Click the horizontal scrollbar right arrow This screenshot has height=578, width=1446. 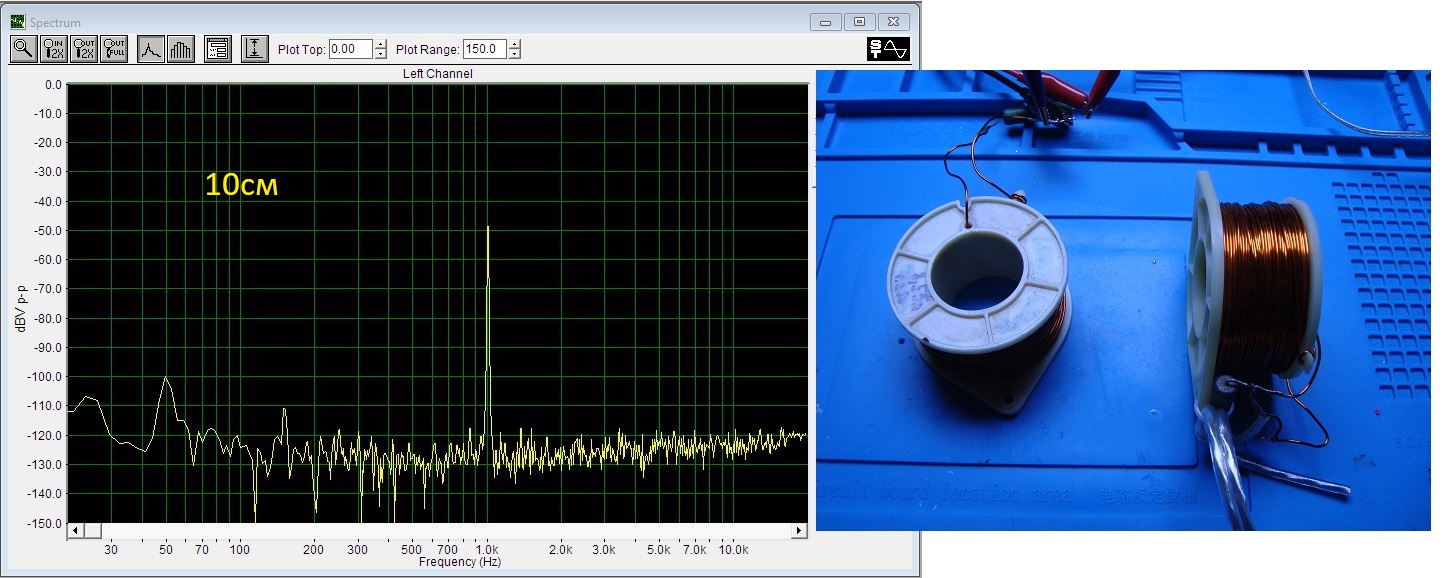[x=799, y=530]
